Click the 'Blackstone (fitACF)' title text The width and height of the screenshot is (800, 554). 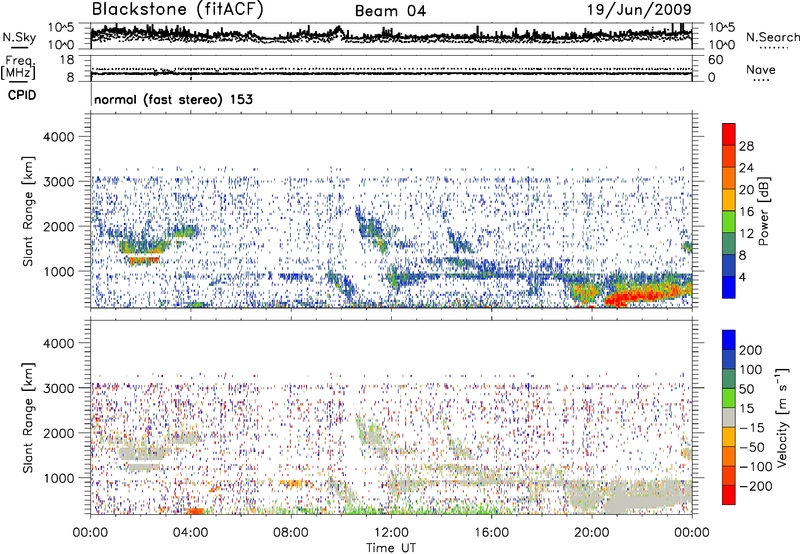pyautogui.click(x=178, y=10)
